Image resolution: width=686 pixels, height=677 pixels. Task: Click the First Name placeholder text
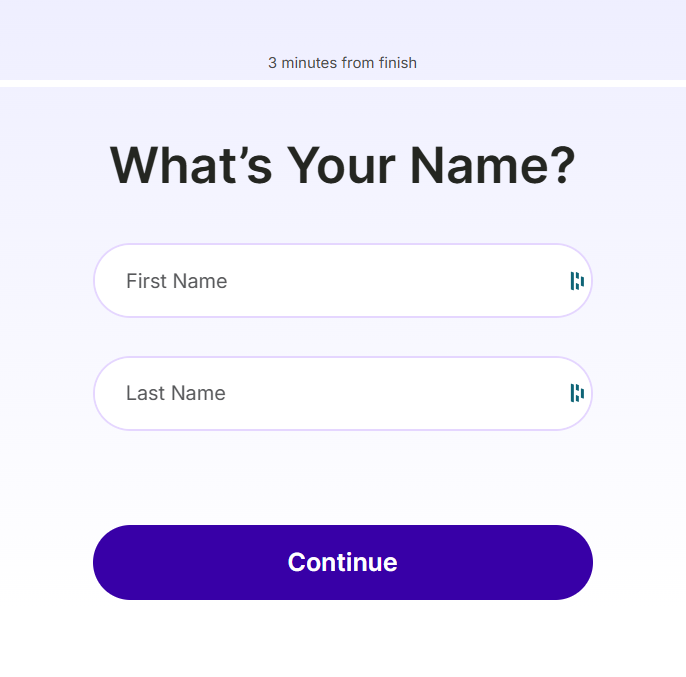[x=176, y=281]
